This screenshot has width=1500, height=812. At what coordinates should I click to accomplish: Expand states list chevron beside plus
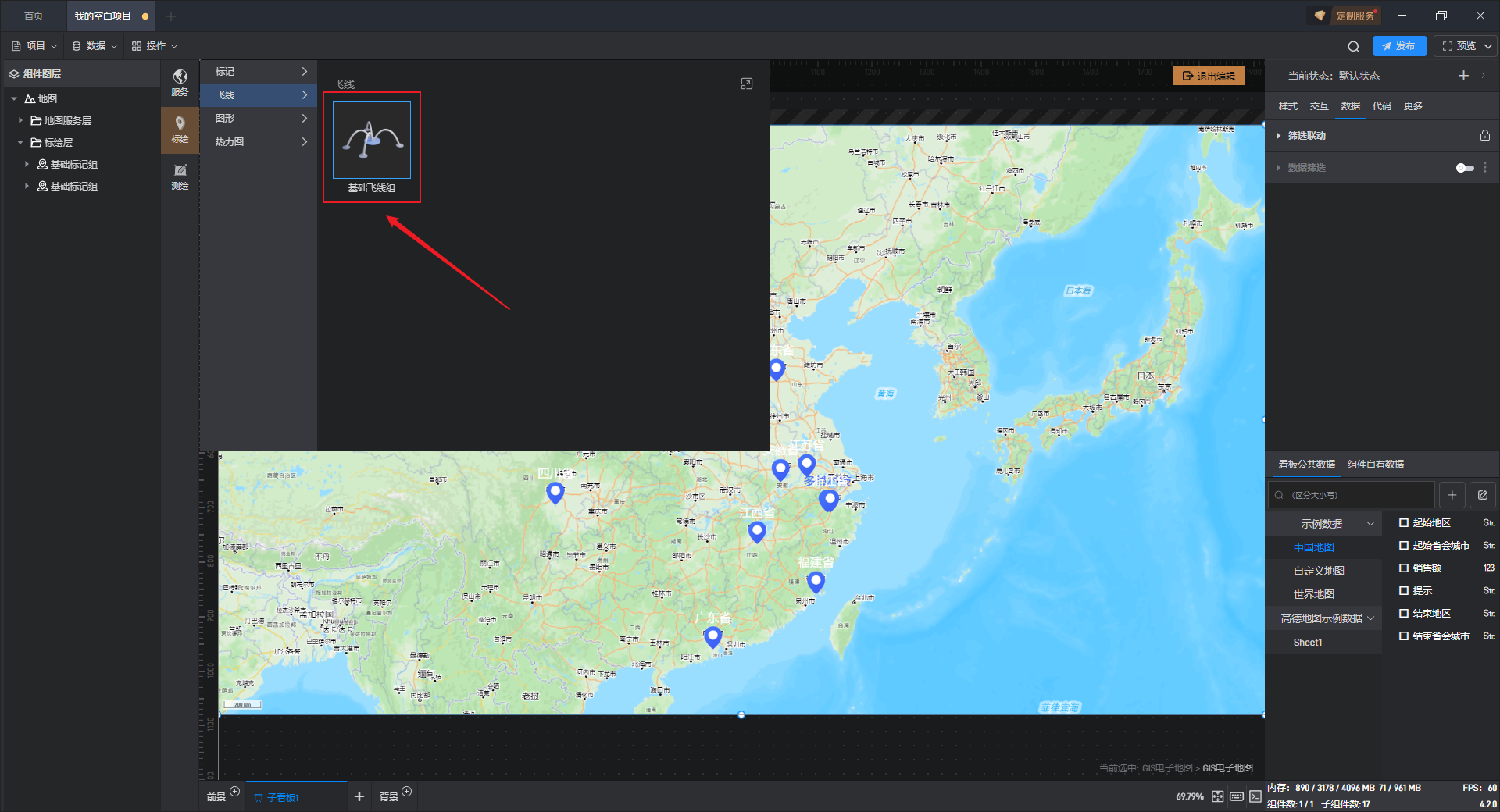click(1484, 76)
